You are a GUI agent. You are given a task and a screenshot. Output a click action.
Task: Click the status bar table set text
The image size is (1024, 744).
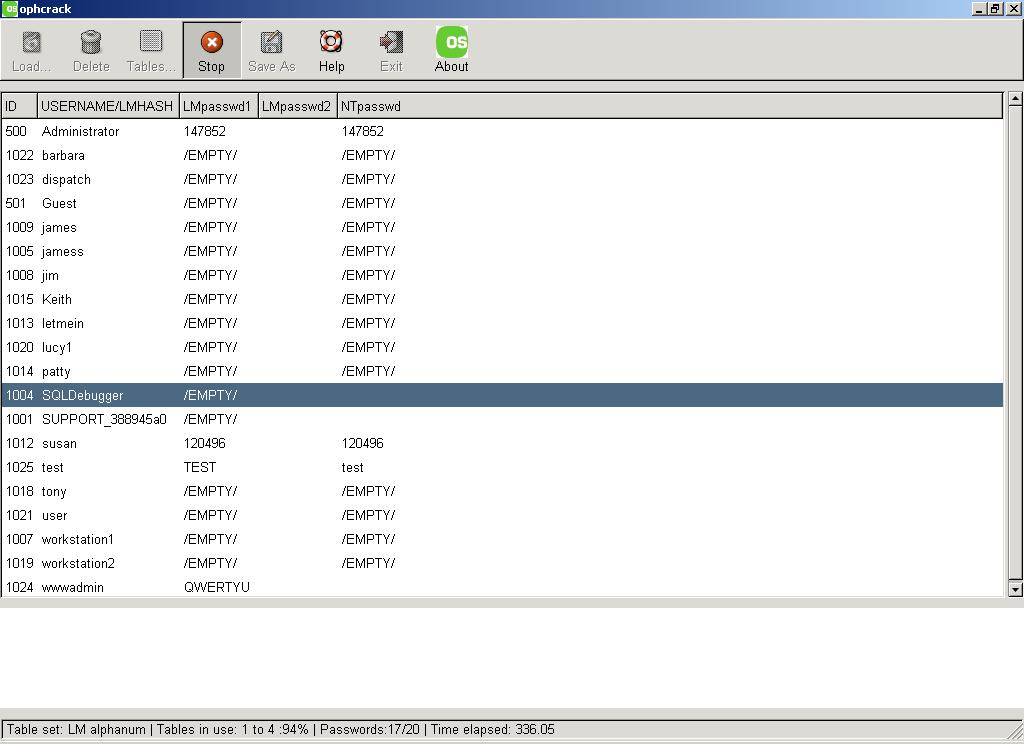click(76, 730)
